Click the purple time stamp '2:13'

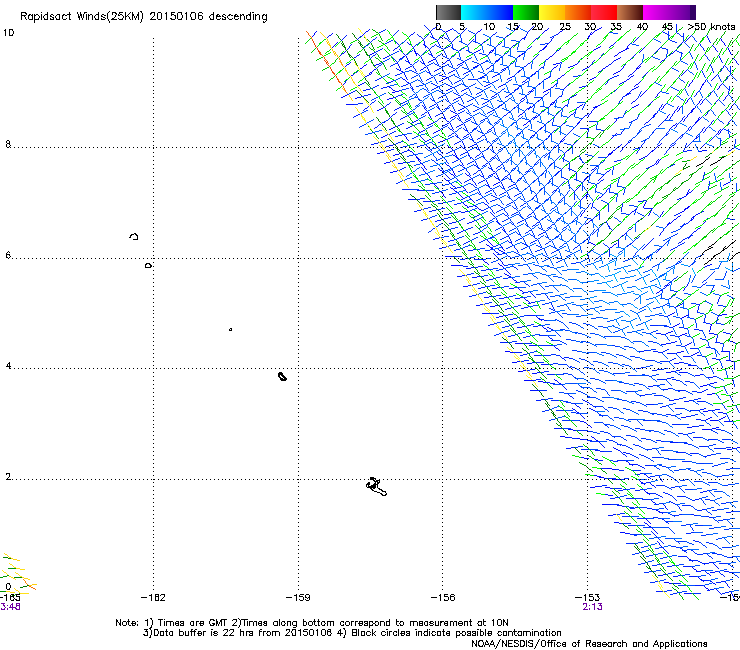592,607
